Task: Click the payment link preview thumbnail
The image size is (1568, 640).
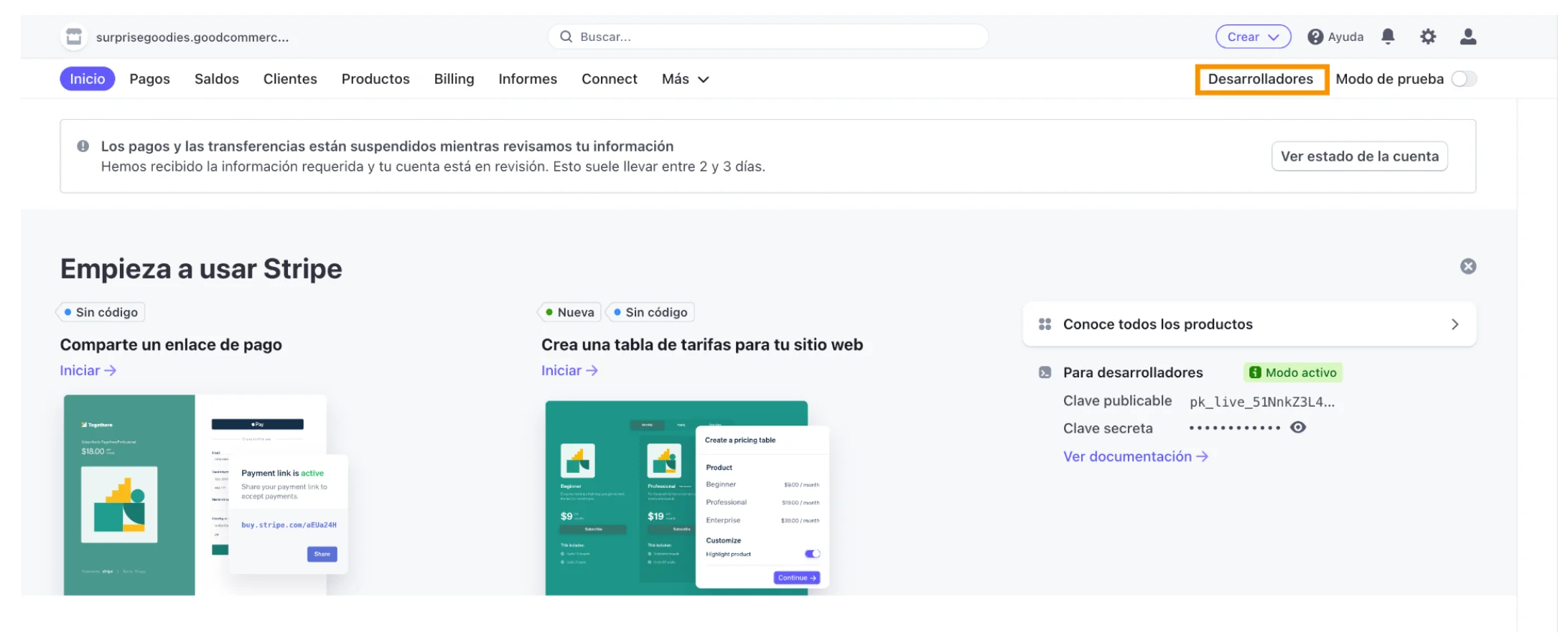Action: pos(205,494)
